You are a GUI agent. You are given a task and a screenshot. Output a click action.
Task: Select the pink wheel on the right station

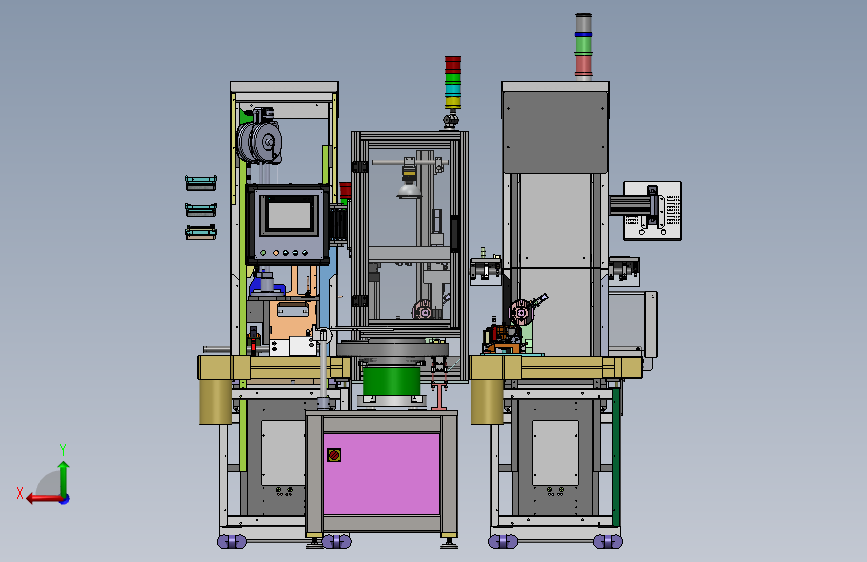click(x=520, y=313)
